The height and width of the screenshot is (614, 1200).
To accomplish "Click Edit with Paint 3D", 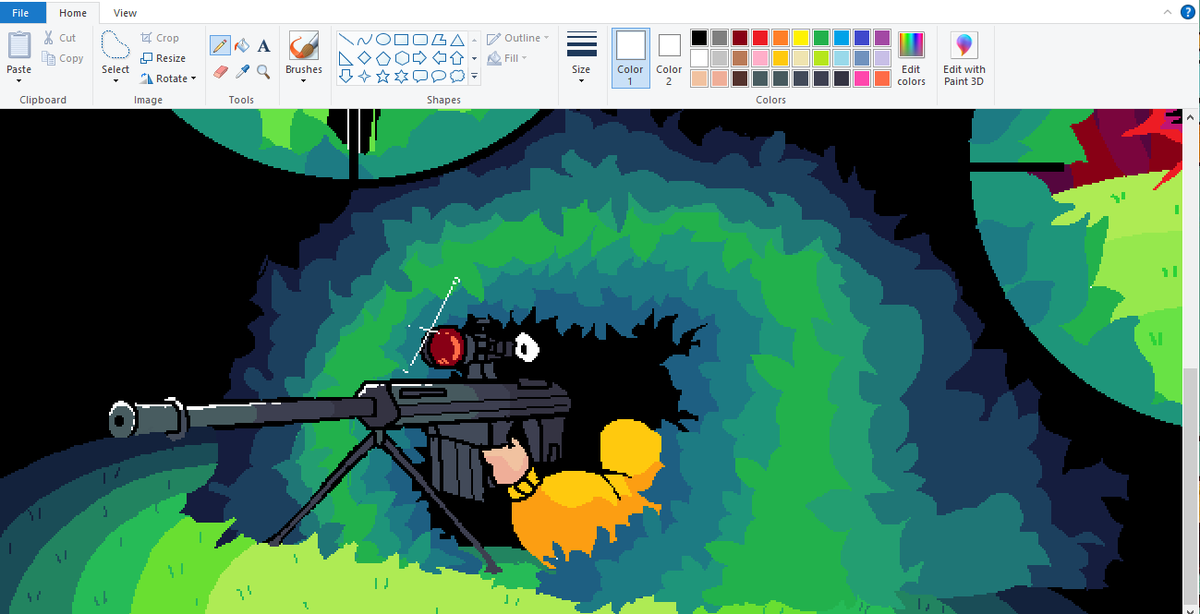I will (964, 58).
